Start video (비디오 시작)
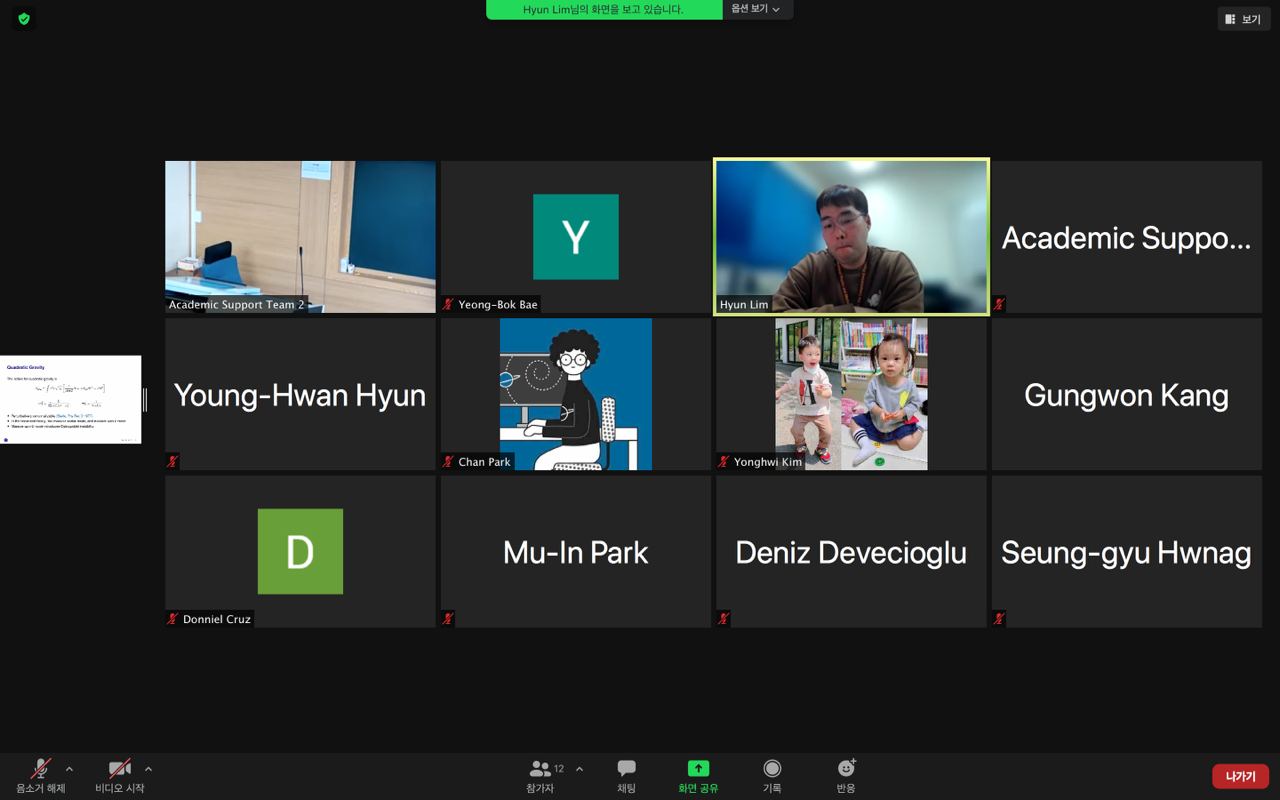 120,769
